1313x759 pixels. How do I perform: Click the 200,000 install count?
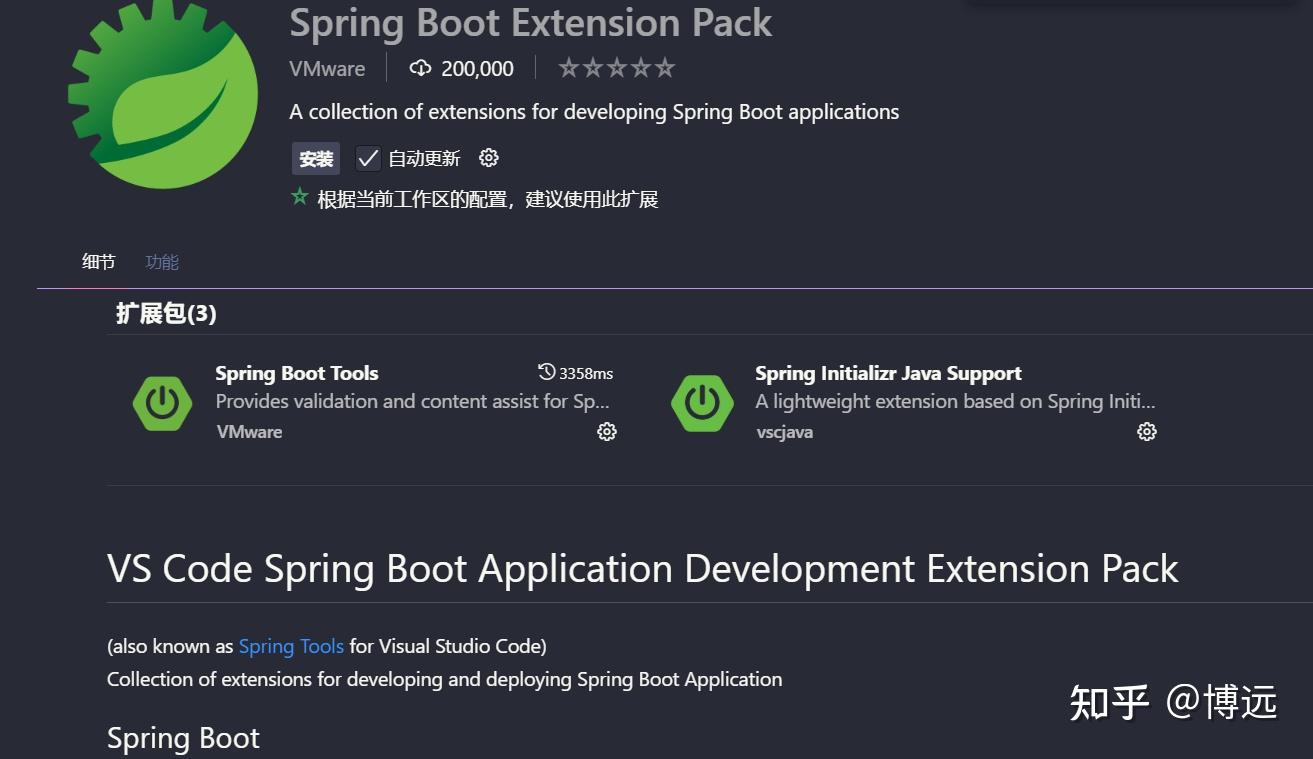[477, 69]
